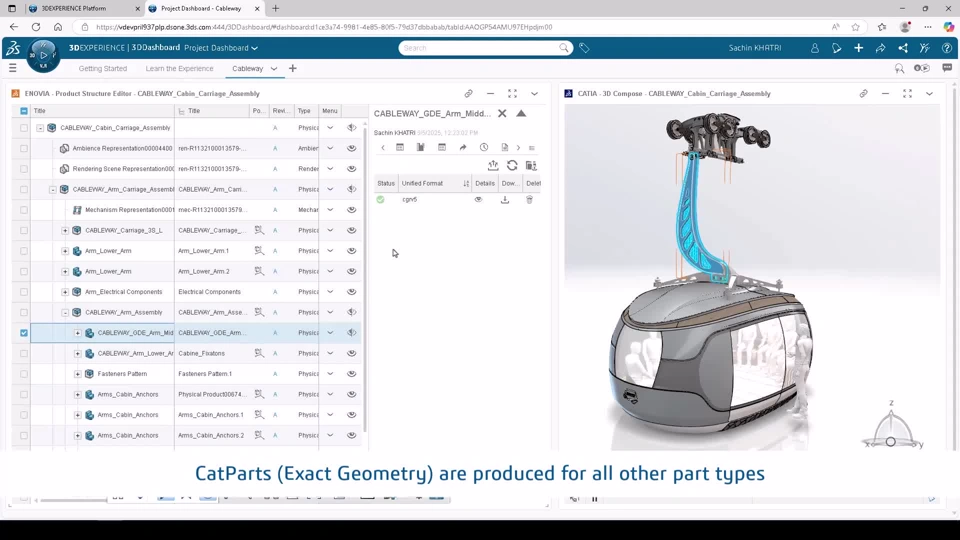
Task: Open ENOVIA widget options chevron
Action: tap(534, 94)
